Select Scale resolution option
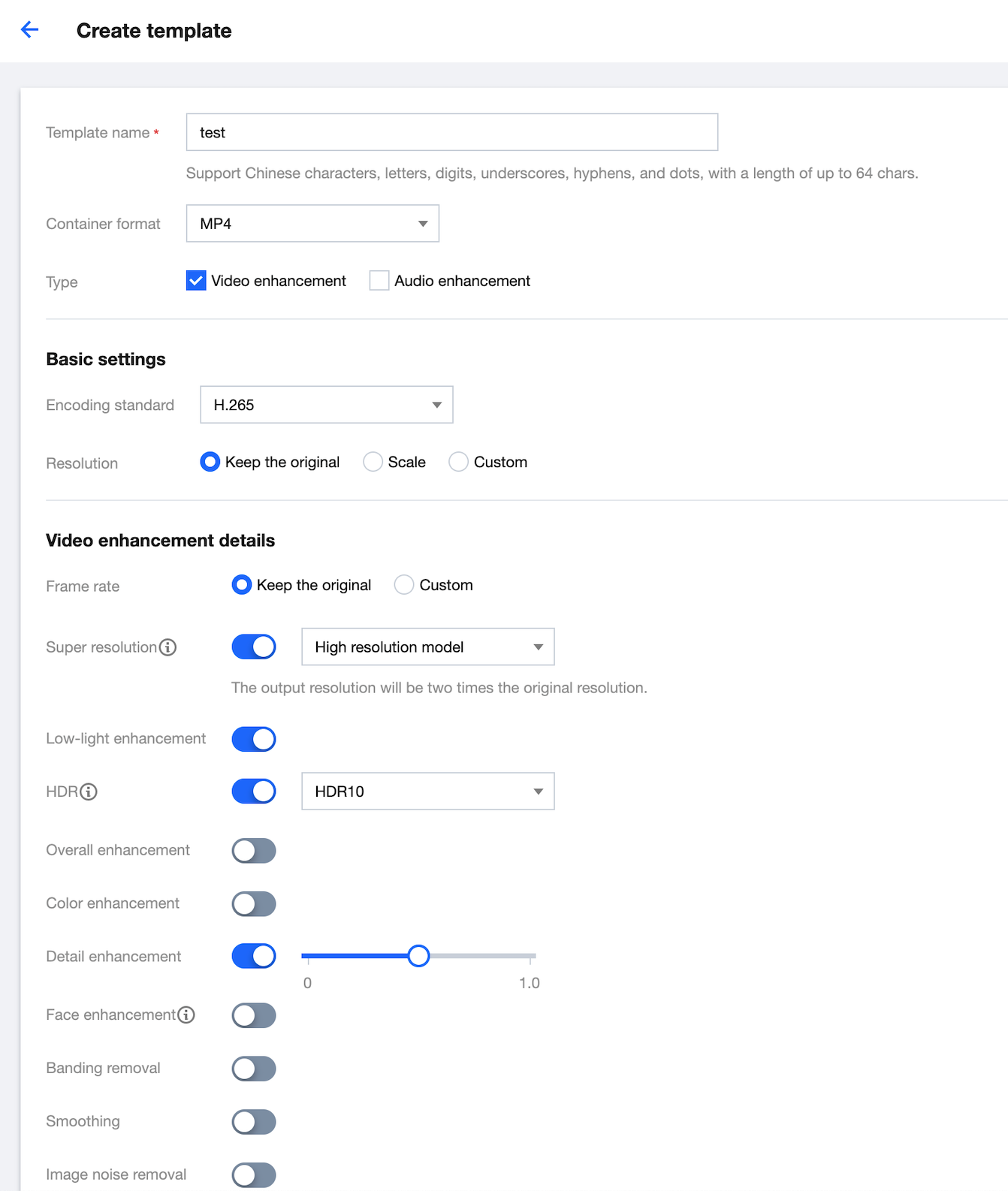1008x1191 pixels. (x=373, y=462)
